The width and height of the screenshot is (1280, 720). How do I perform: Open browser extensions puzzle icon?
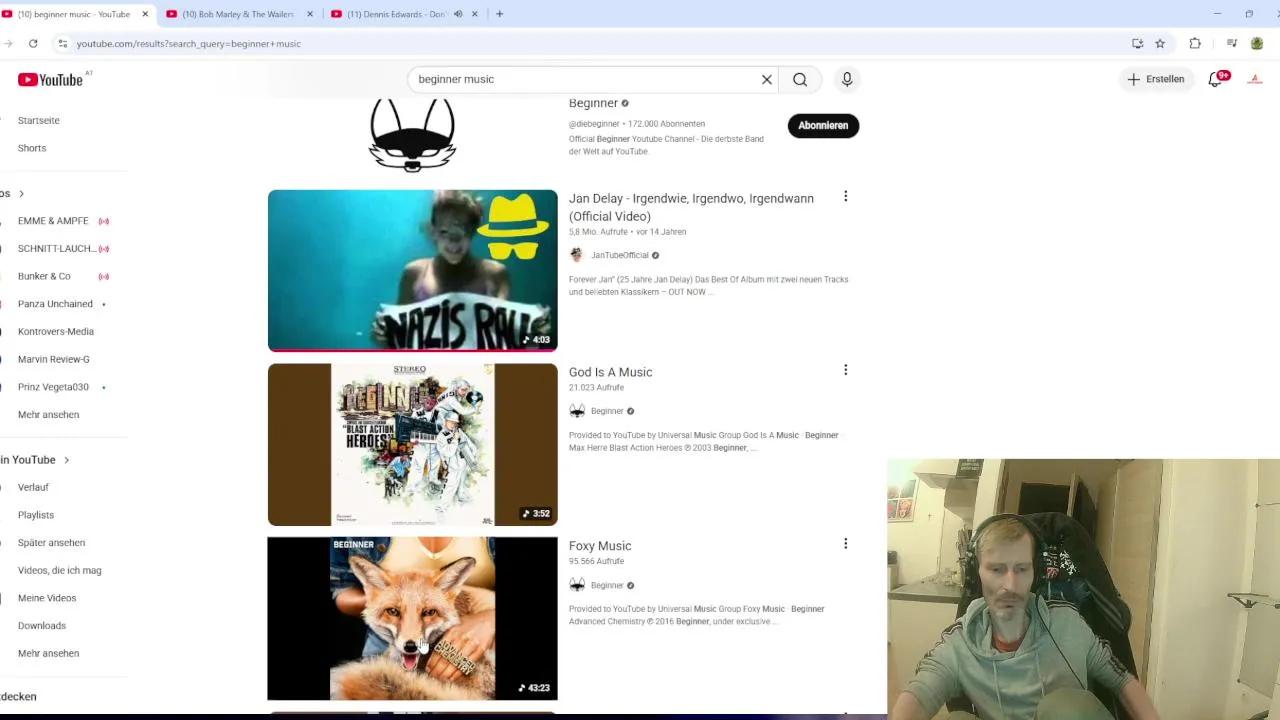(1195, 43)
